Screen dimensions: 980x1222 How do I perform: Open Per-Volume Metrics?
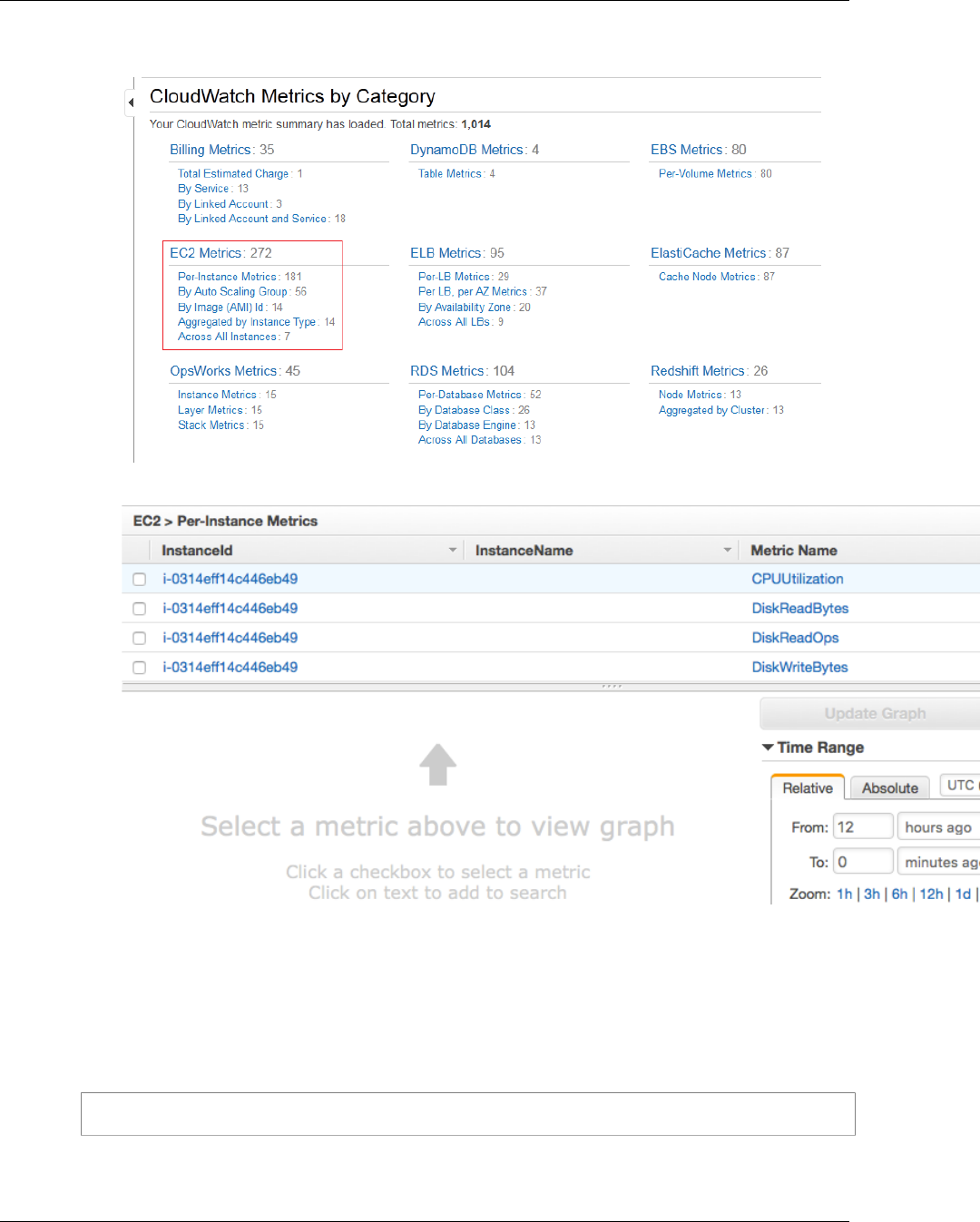[x=705, y=173]
